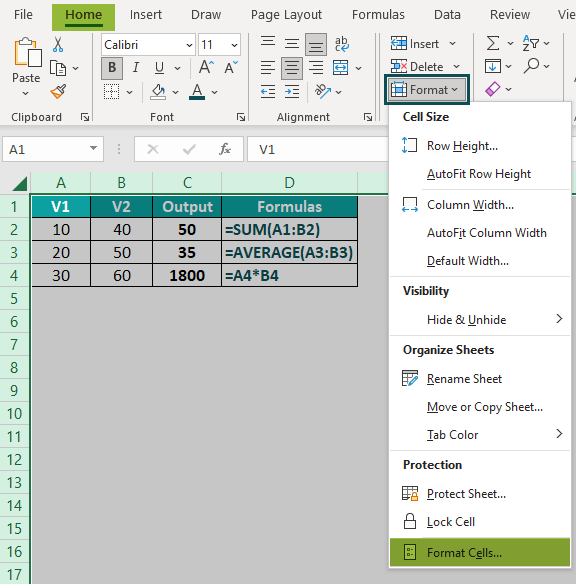This screenshot has height=584, width=576.
Task: Choose Format Cells from the menu
Action: click(480, 552)
